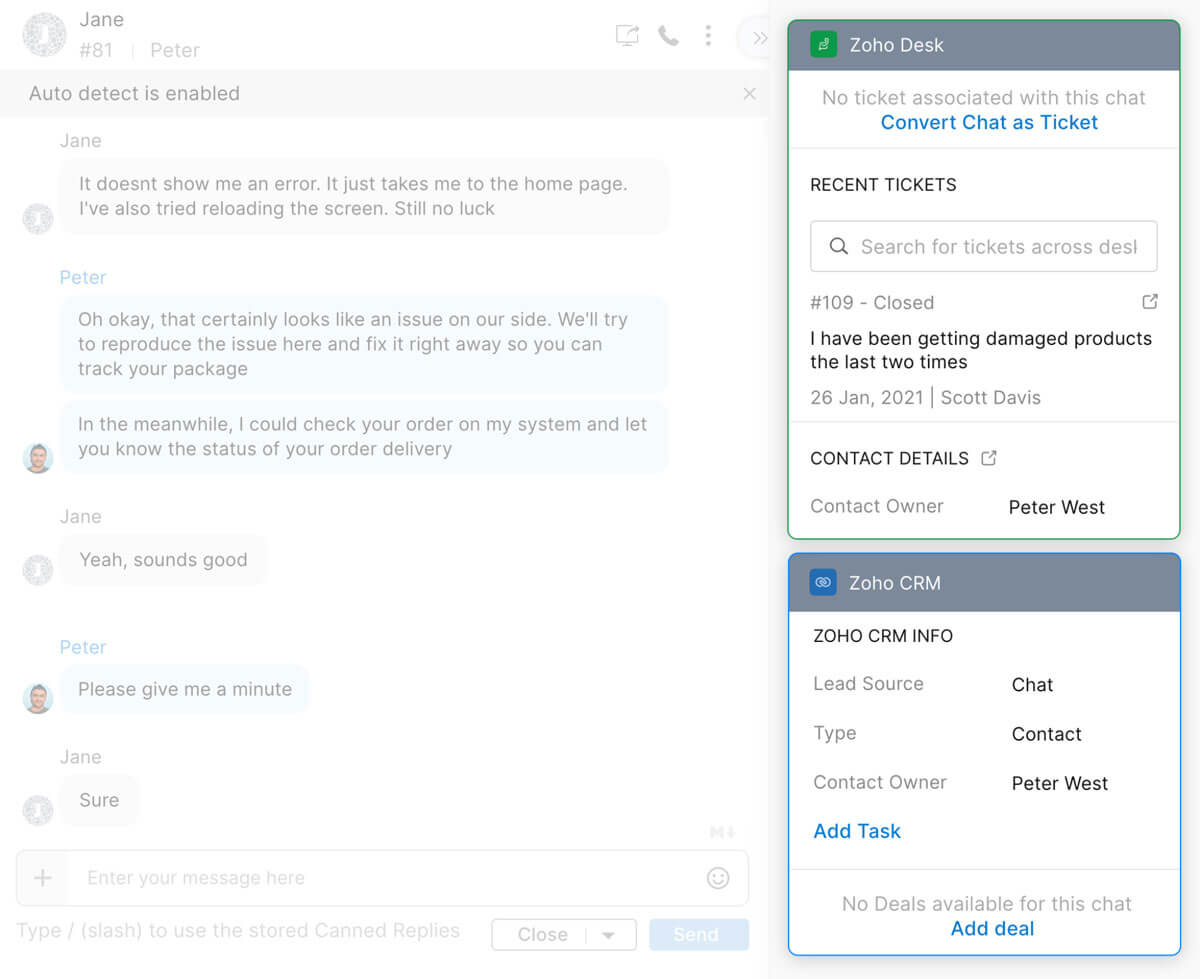Click Jane's avatar beside 'Sure' message
The height and width of the screenshot is (979, 1200).
tap(38, 809)
